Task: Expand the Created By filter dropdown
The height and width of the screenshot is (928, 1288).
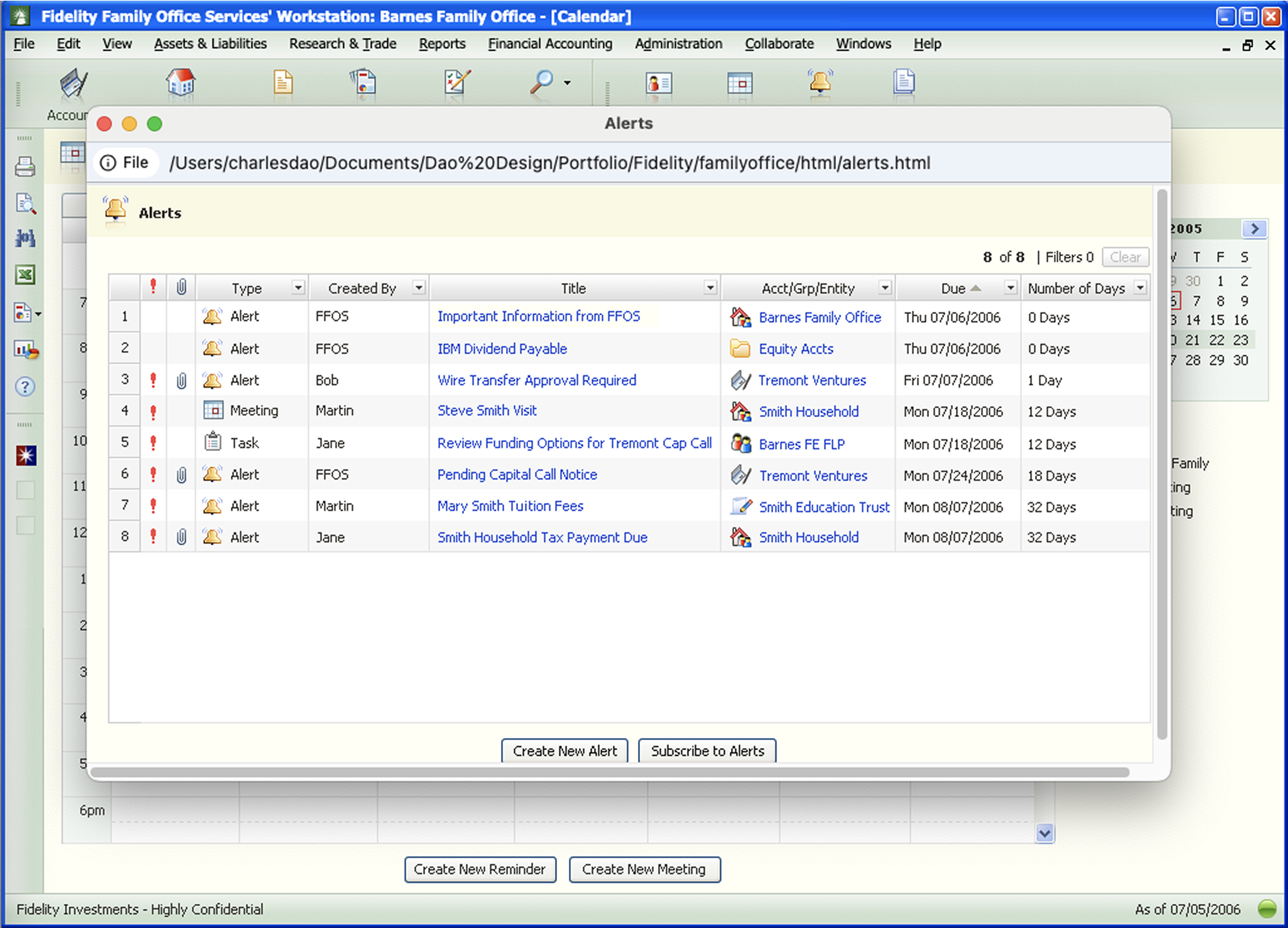Action: tap(418, 287)
